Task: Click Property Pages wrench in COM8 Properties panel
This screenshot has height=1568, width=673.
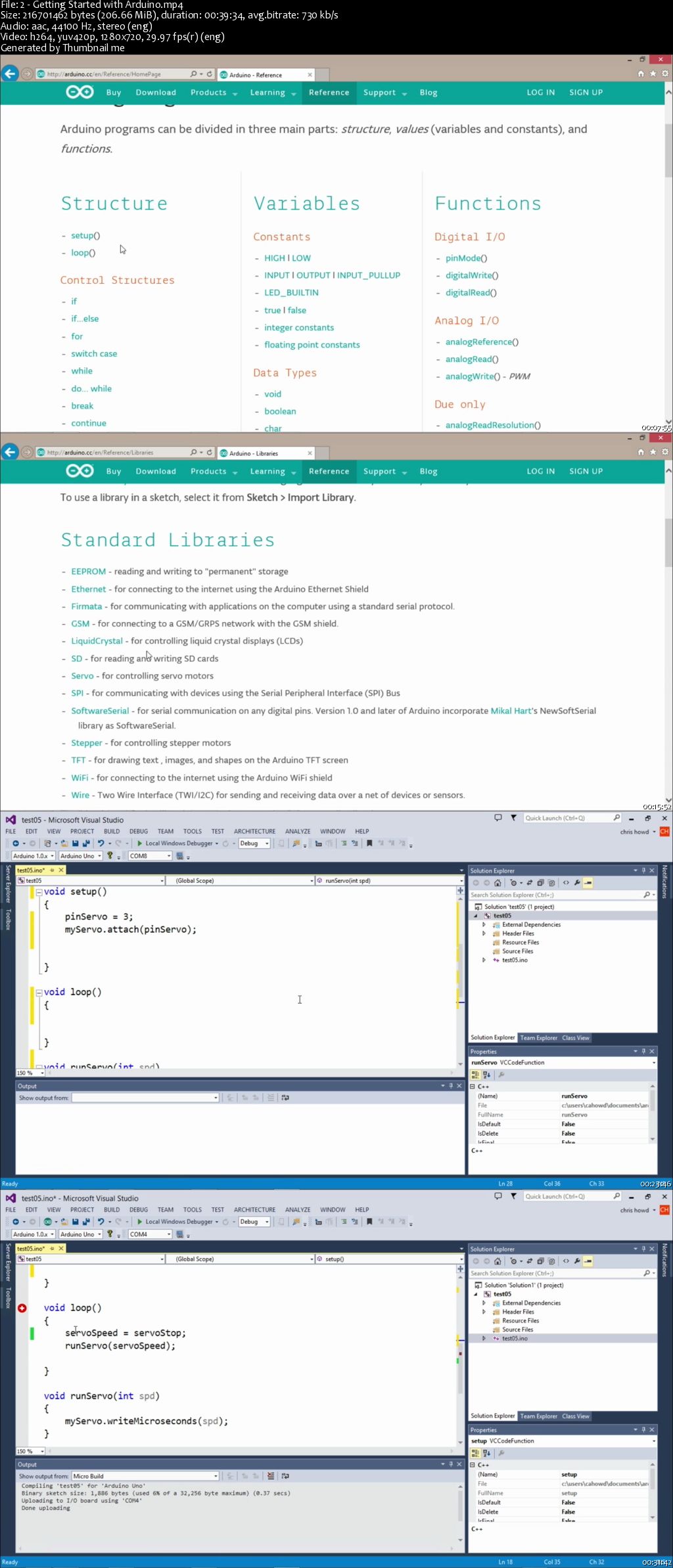Action: (x=501, y=1075)
